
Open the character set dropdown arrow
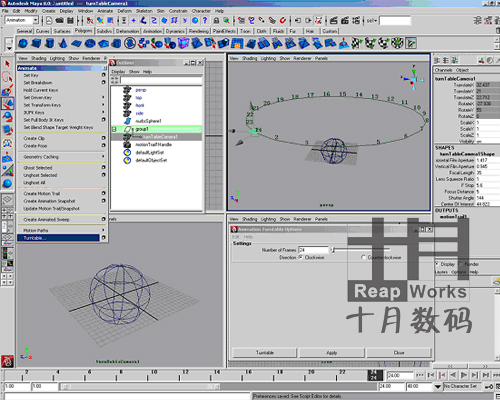[438, 387]
